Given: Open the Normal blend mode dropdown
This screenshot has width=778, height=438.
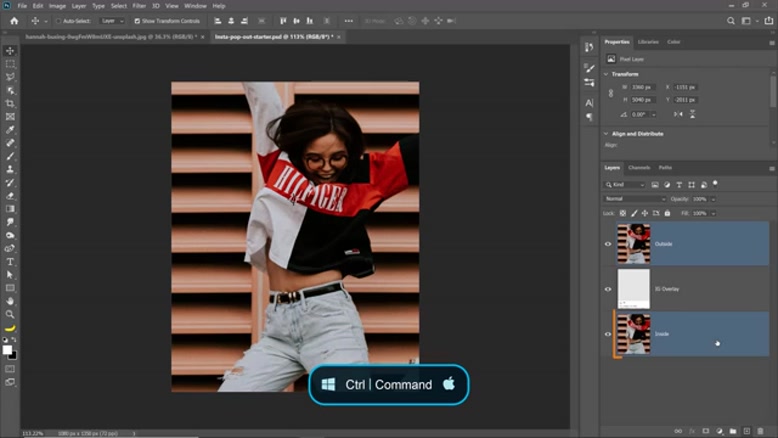Looking at the screenshot, I should click(x=635, y=199).
